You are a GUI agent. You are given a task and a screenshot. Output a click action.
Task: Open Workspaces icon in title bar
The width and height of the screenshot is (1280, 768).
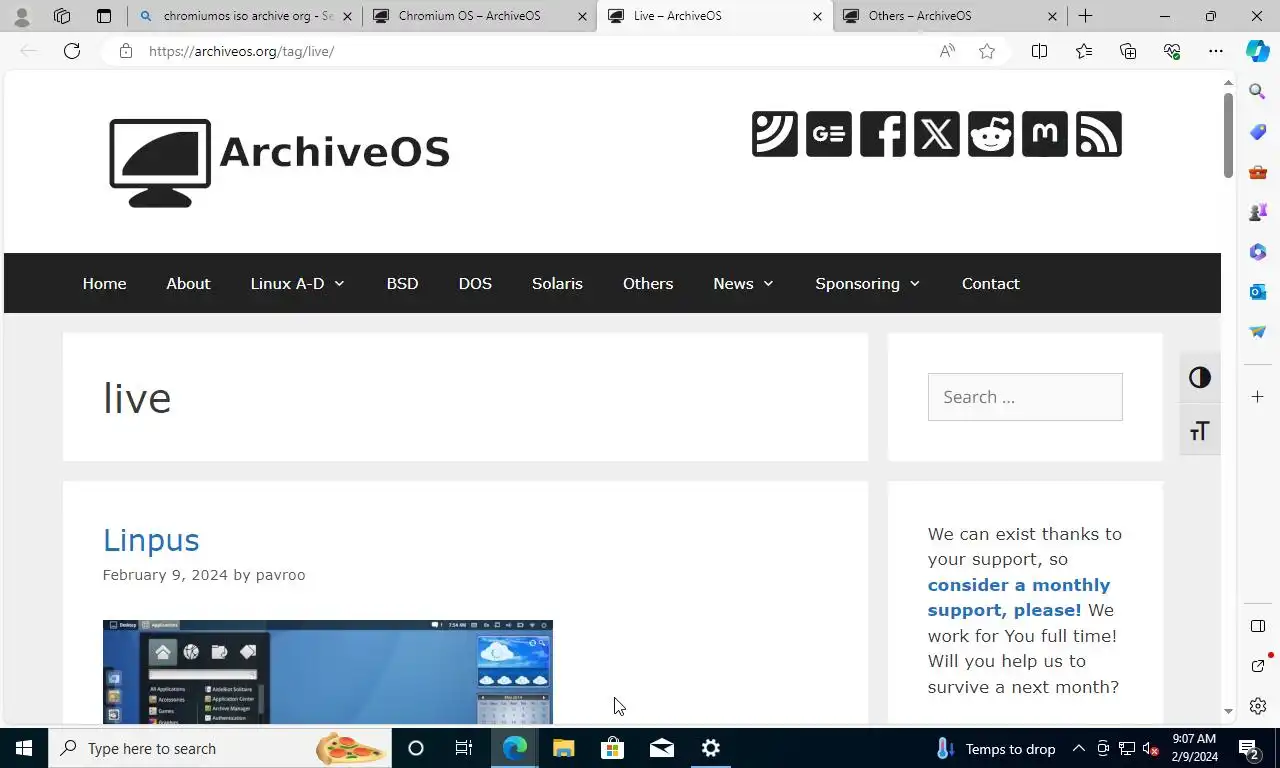tap(62, 16)
